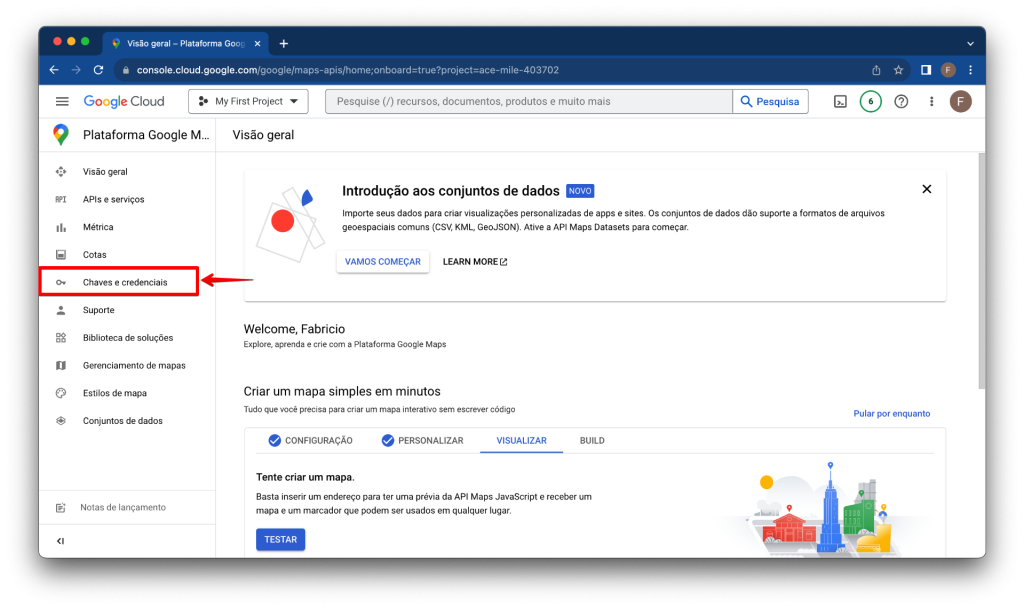The height and width of the screenshot is (609, 1024).
Task: Click the share page icon in address bar
Action: click(x=876, y=70)
